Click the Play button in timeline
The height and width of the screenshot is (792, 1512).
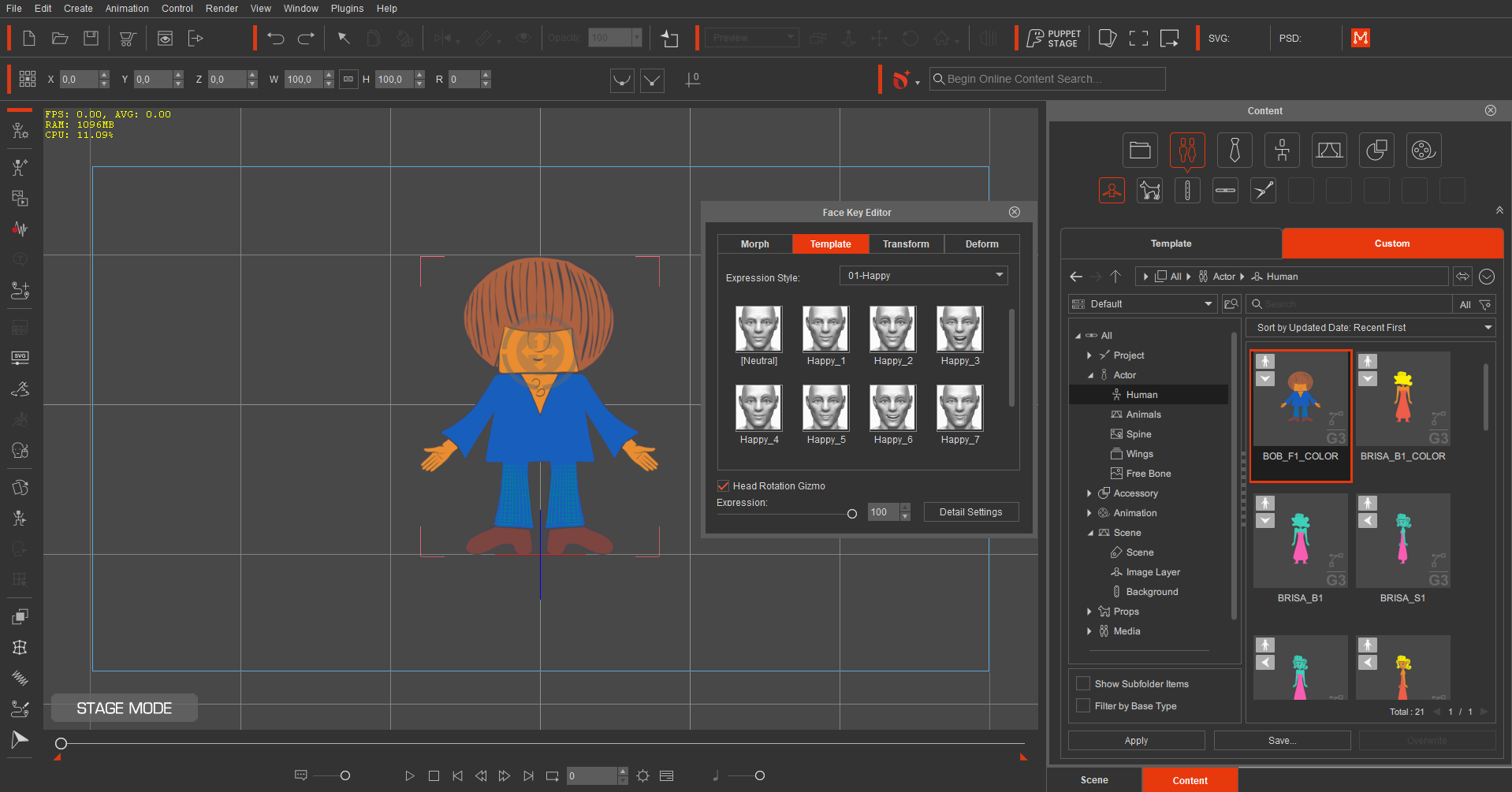click(409, 776)
